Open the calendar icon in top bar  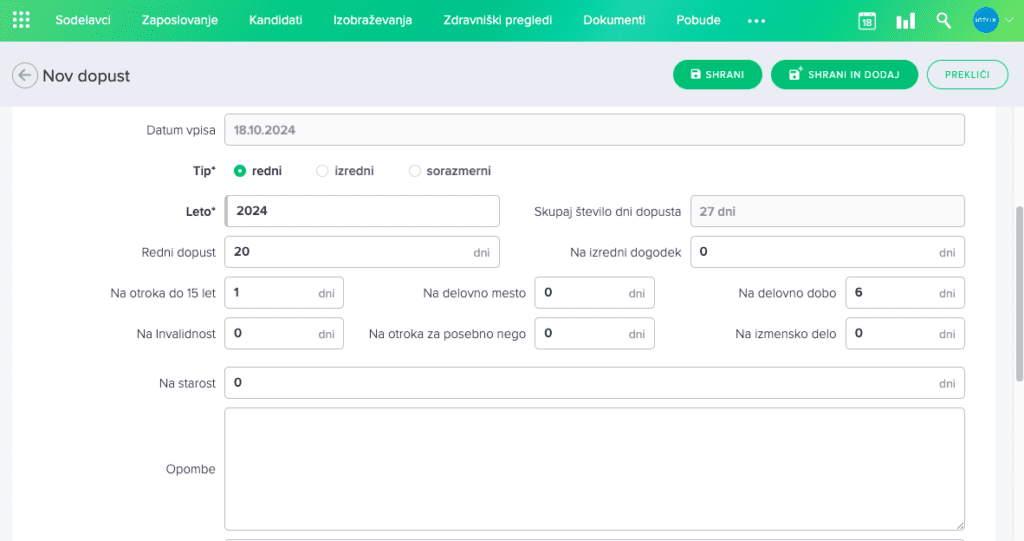tap(867, 21)
